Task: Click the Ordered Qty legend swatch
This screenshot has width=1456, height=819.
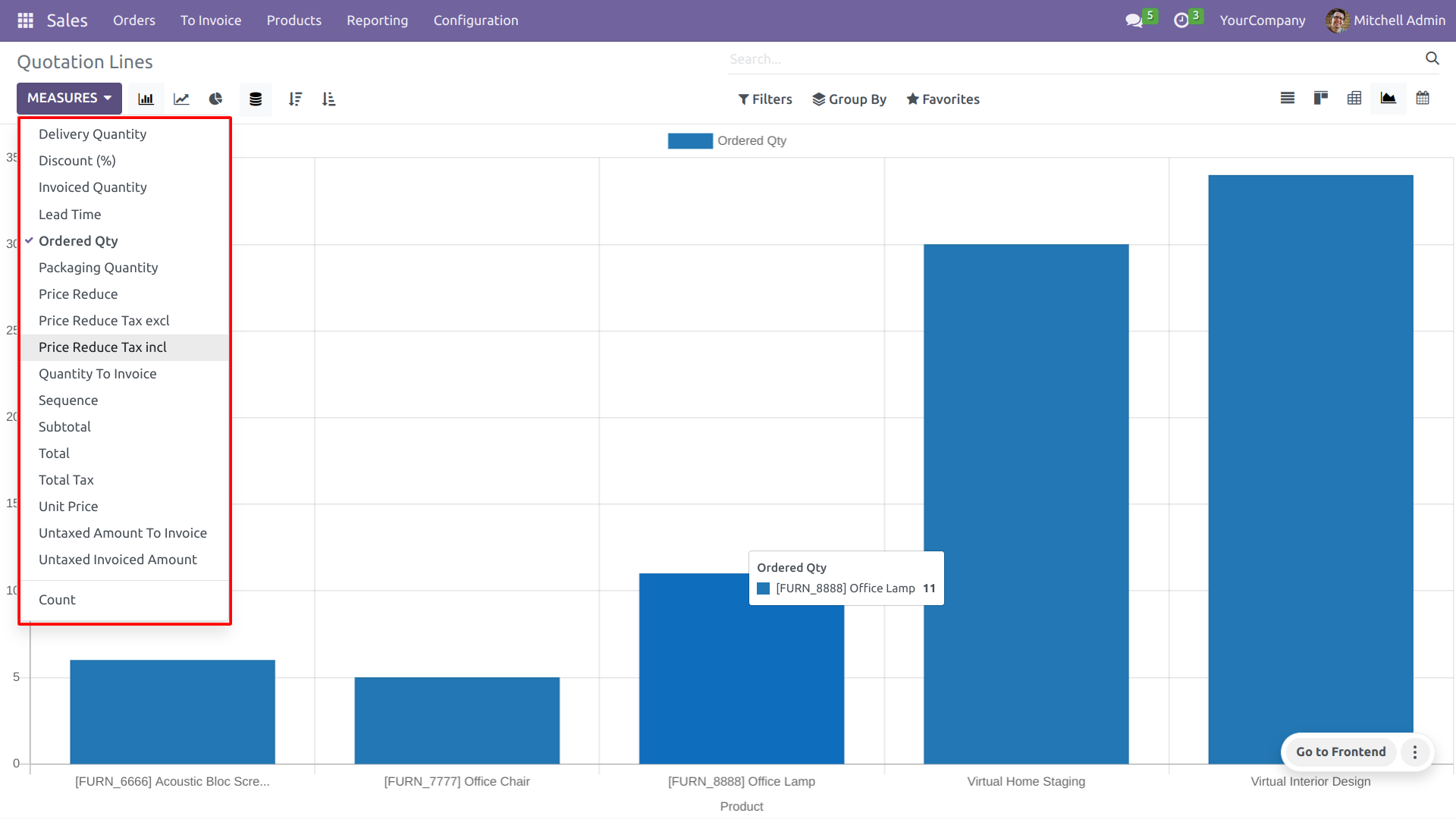Action: 689,141
